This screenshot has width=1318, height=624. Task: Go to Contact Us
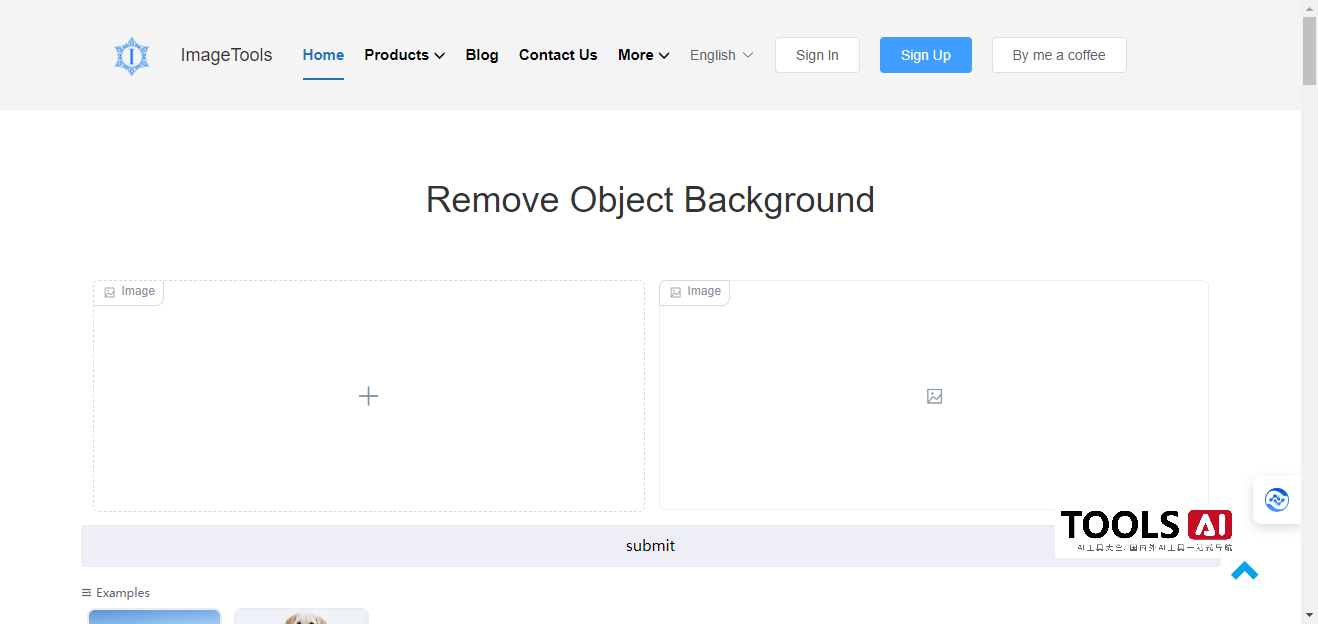pyautogui.click(x=557, y=55)
